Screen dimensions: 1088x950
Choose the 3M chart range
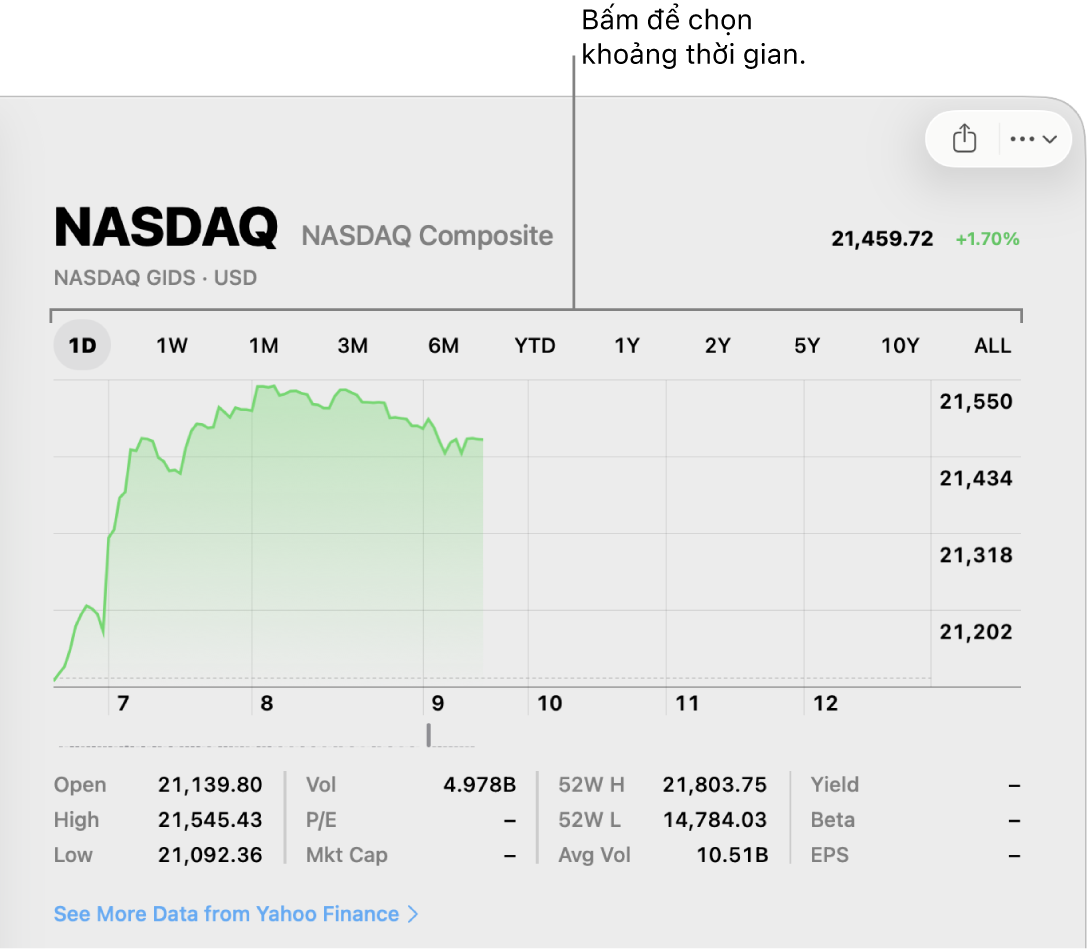[x=352, y=346]
